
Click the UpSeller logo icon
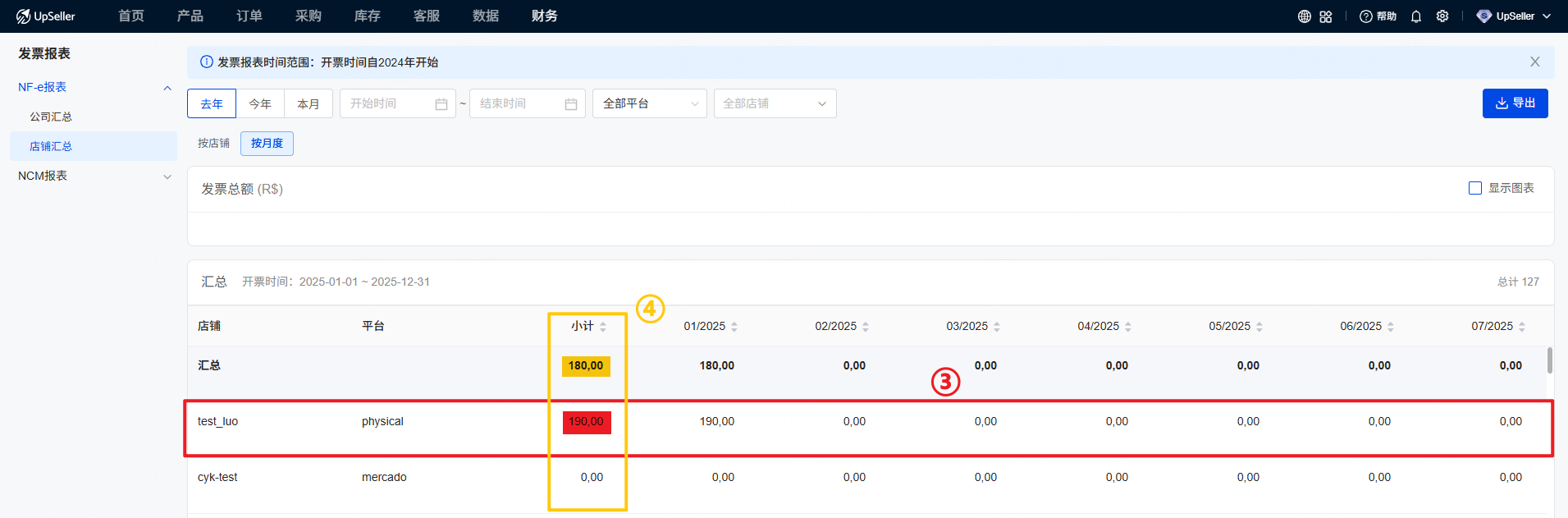coord(24,16)
